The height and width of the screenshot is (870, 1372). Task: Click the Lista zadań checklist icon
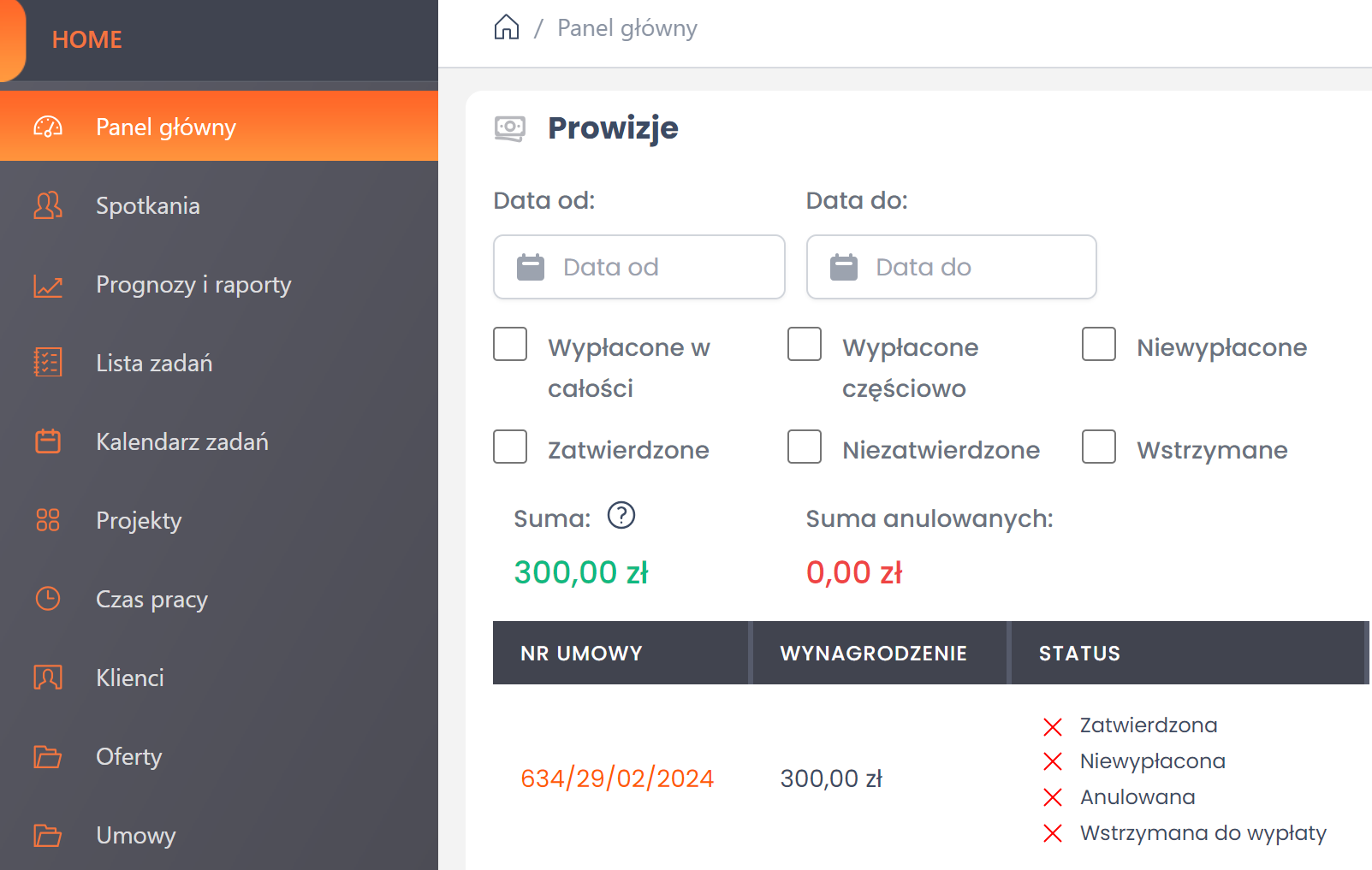48,363
